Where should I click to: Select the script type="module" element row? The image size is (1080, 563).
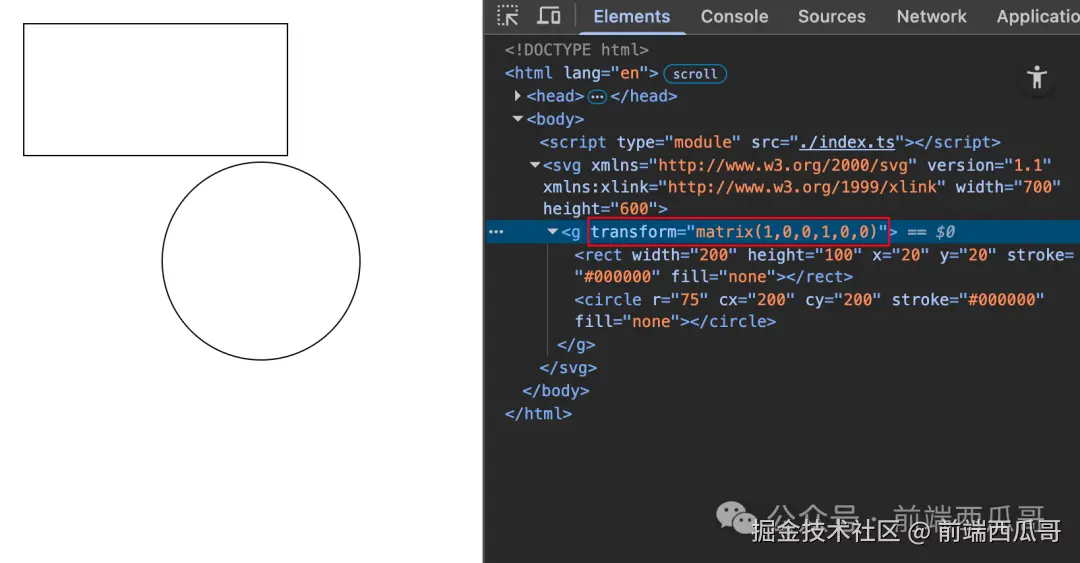[770, 143]
